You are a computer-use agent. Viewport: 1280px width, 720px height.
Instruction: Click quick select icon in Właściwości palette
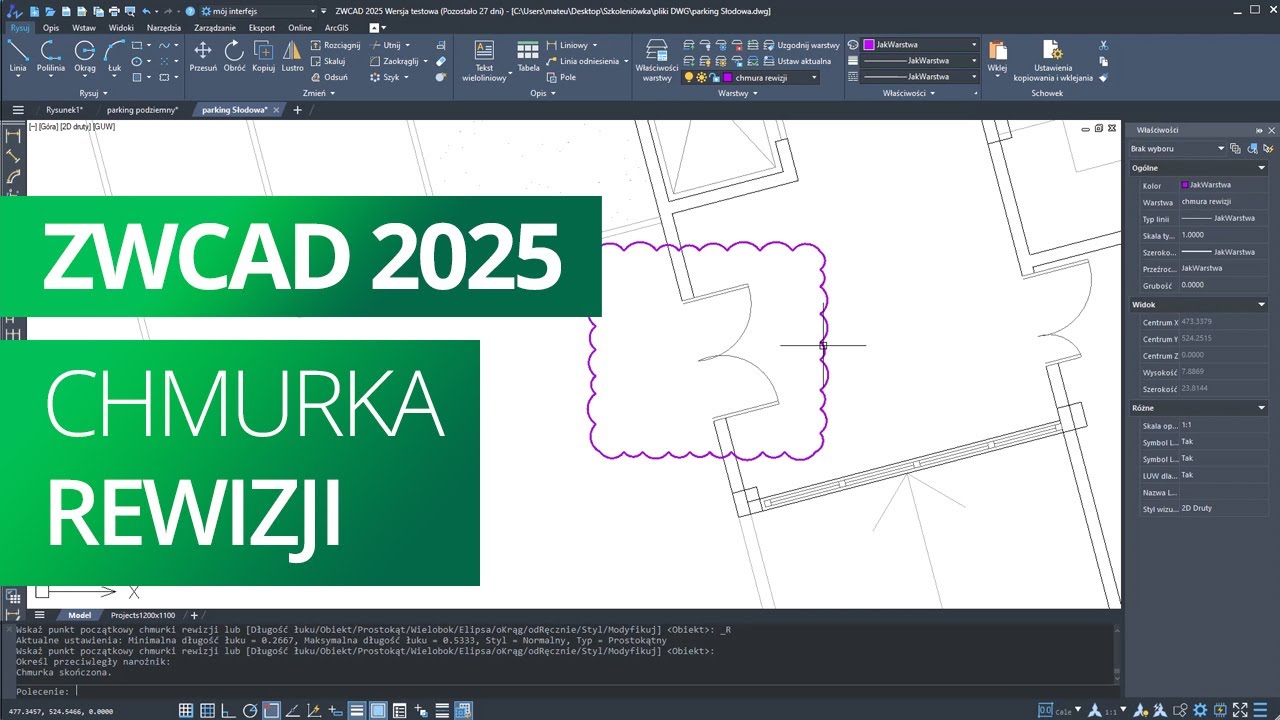click(x=1267, y=148)
